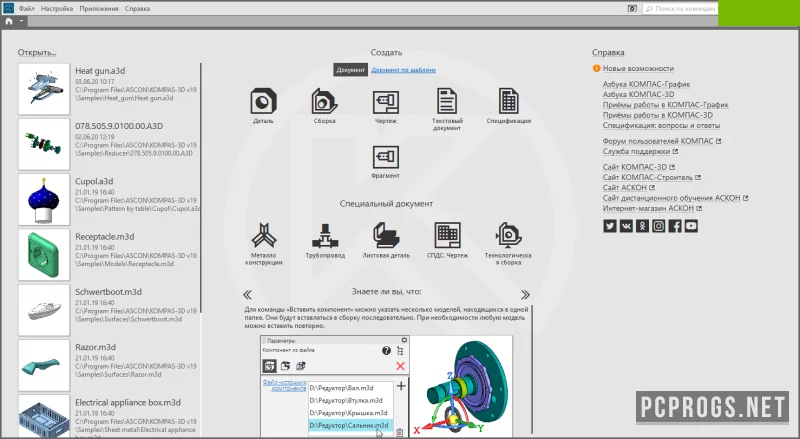This screenshot has height=439, width=800.
Task: Switch to Документ по шаблону
Action: click(x=404, y=70)
